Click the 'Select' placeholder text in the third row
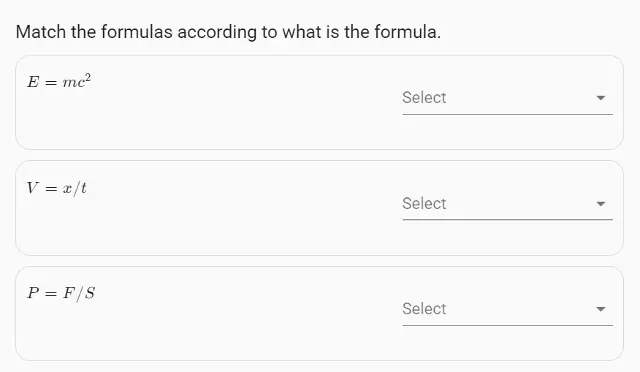The height and width of the screenshot is (372, 640). (x=424, y=309)
